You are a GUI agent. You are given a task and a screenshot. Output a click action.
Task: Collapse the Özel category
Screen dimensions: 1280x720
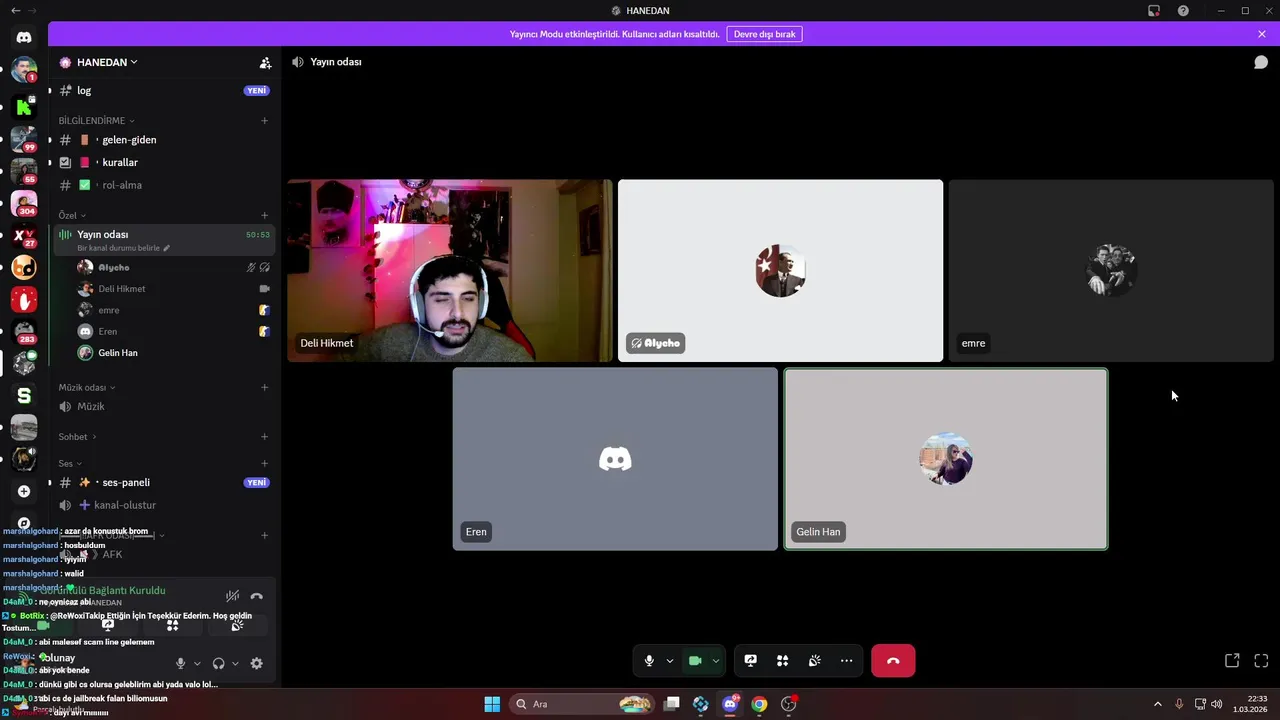72,215
